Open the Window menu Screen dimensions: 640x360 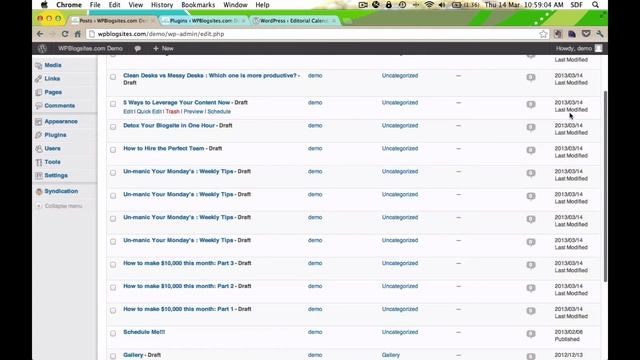(236, 5)
